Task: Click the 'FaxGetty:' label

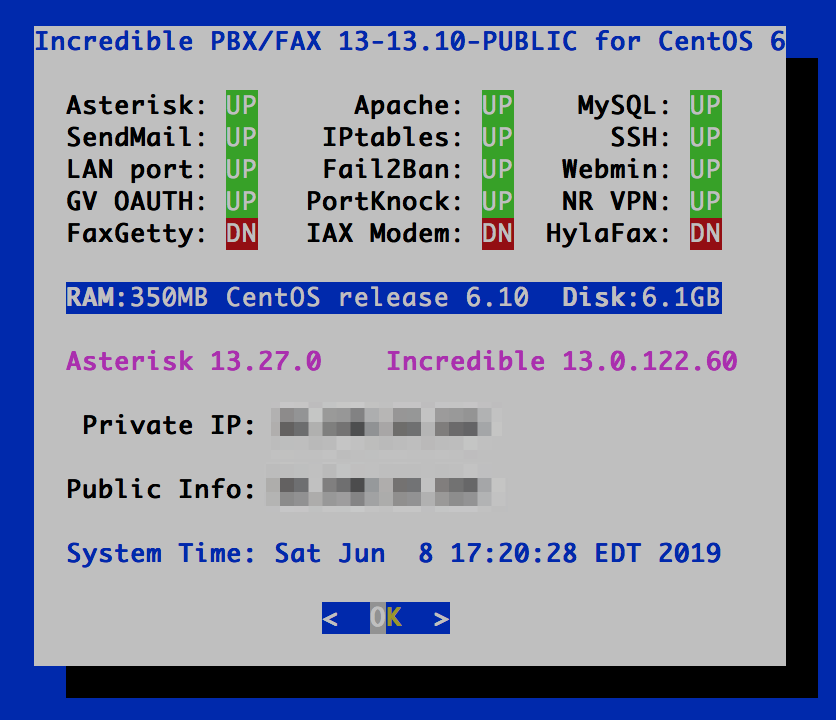Action: (x=136, y=234)
